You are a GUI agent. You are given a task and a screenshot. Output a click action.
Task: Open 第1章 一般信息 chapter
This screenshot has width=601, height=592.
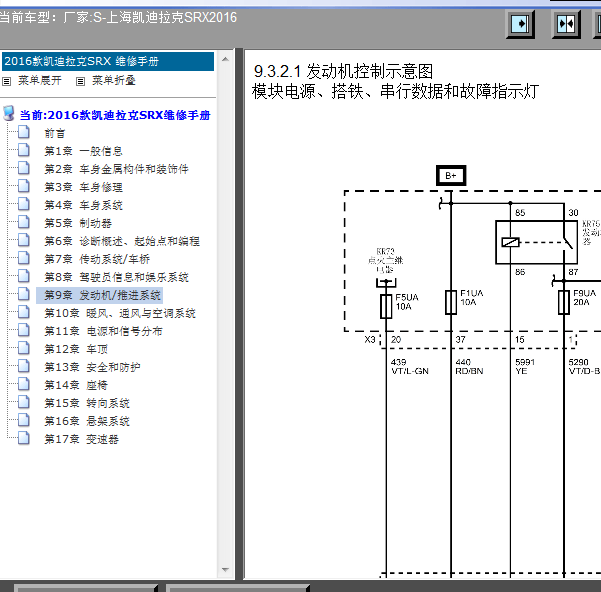pos(84,151)
